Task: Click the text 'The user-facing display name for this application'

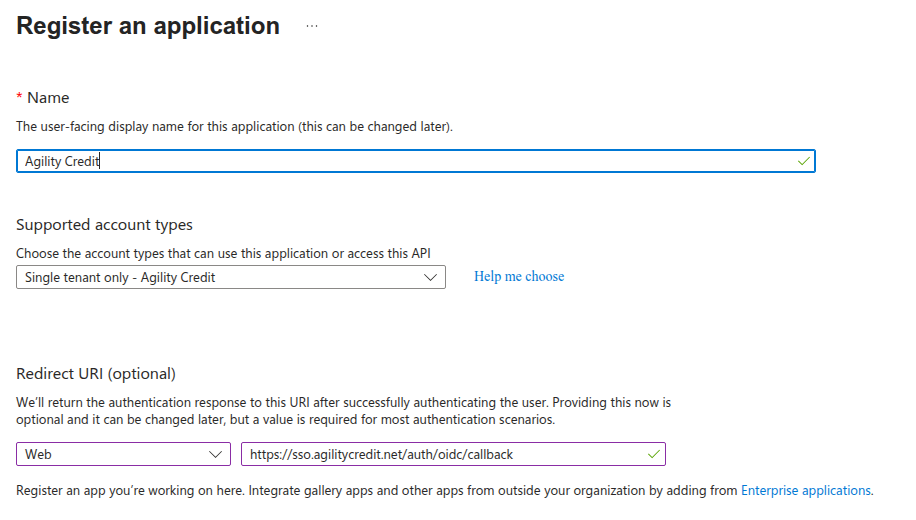Action: 155,127
